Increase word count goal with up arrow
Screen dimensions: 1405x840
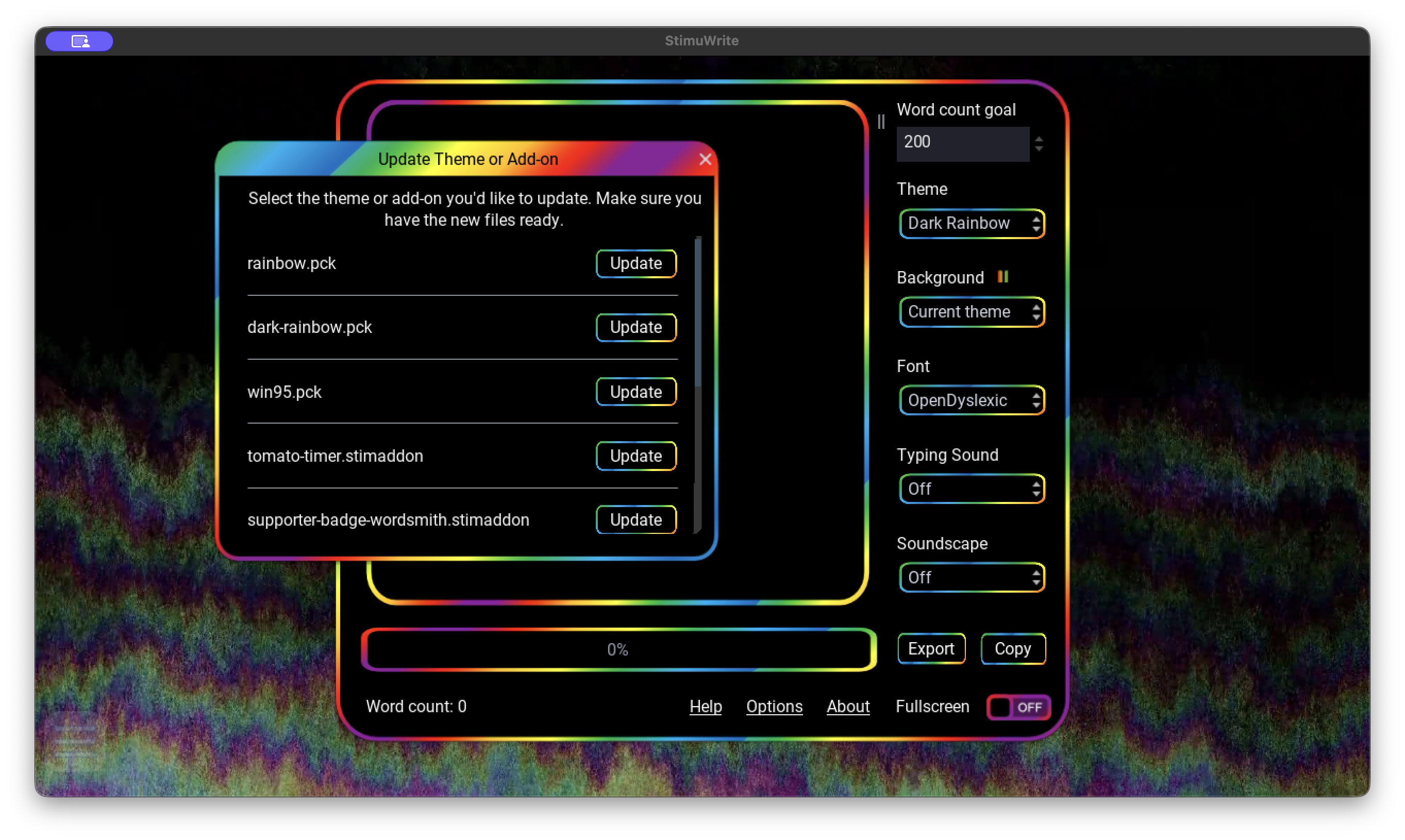coord(1039,138)
